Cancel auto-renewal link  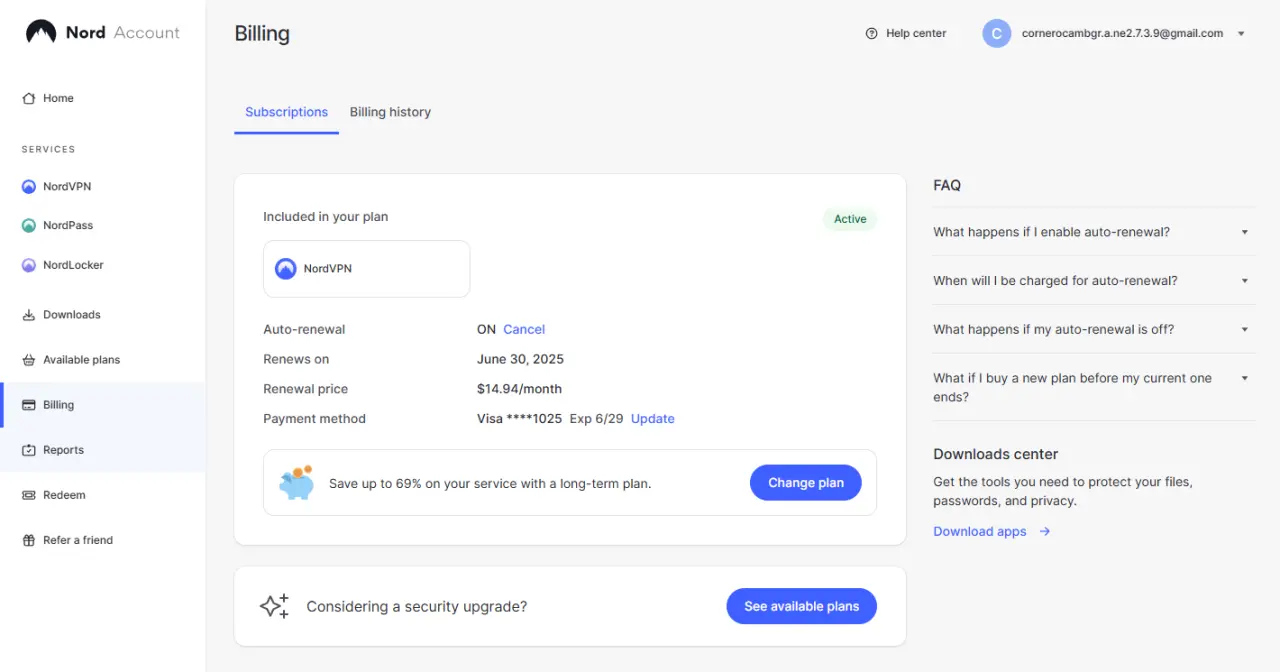click(524, 329)
